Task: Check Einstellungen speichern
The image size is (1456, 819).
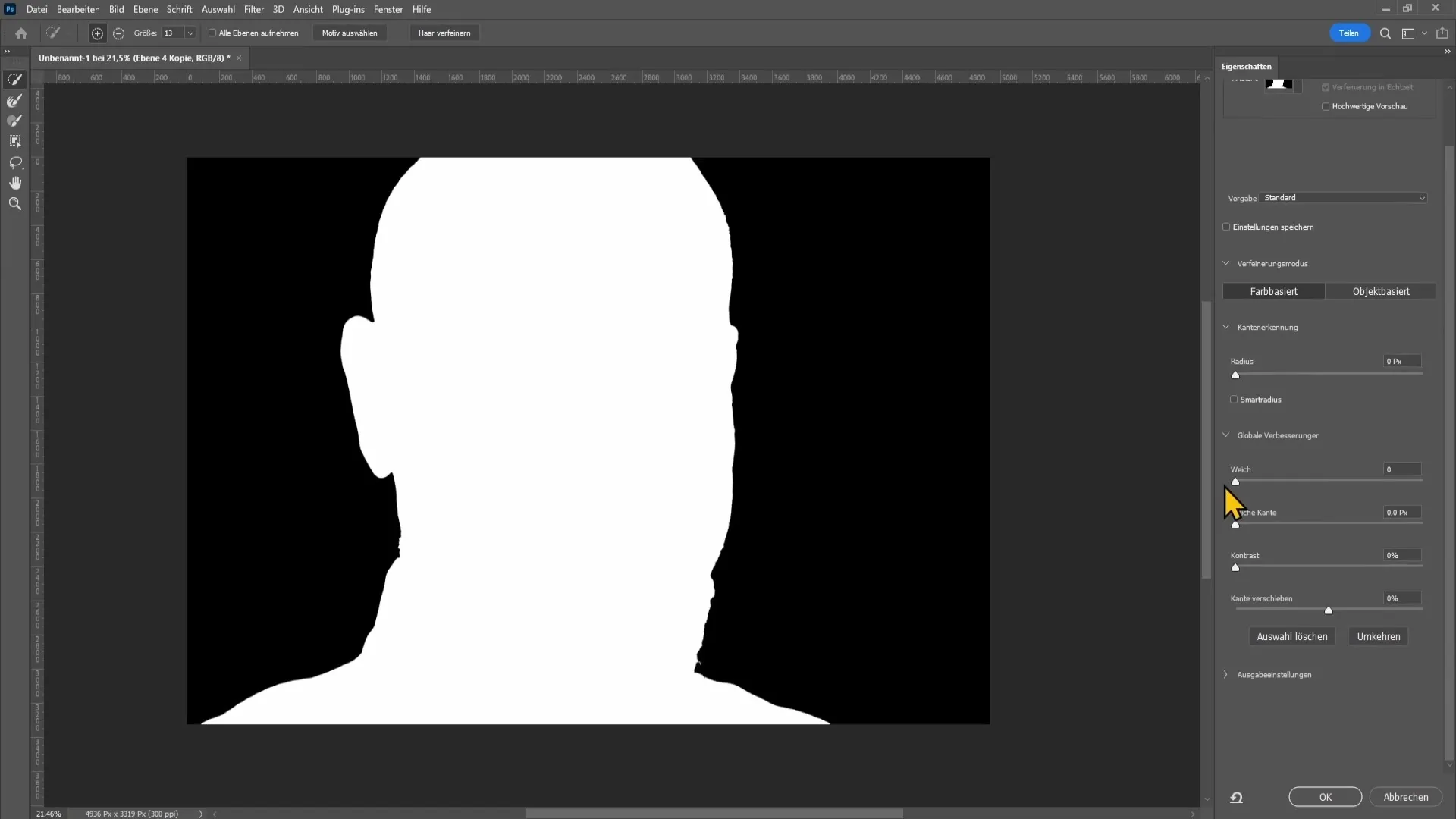Action: point(1226,227)
